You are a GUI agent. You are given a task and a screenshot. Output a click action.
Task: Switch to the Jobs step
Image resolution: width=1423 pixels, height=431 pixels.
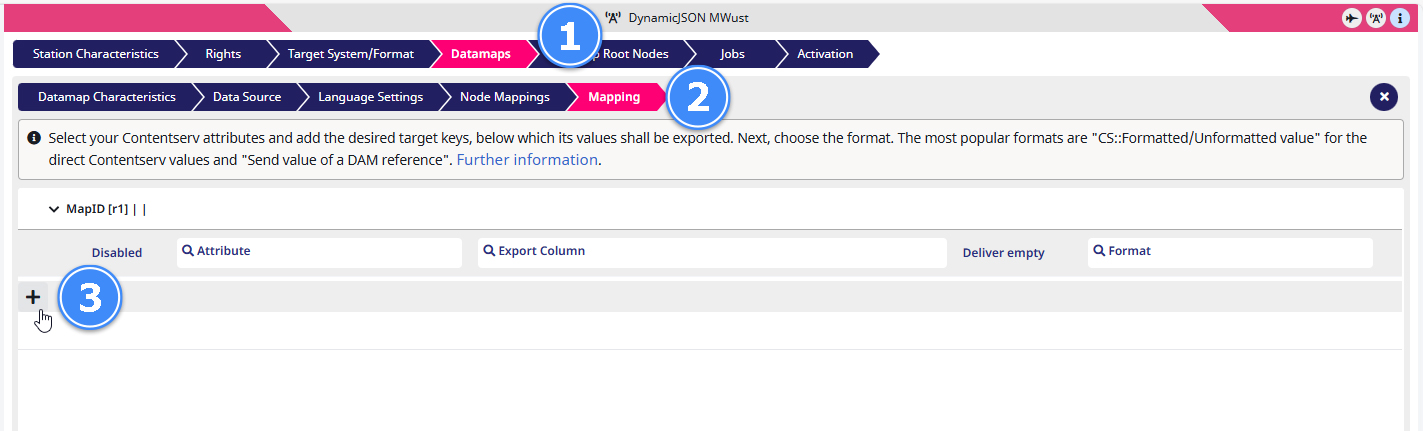(x=732, y=54)
